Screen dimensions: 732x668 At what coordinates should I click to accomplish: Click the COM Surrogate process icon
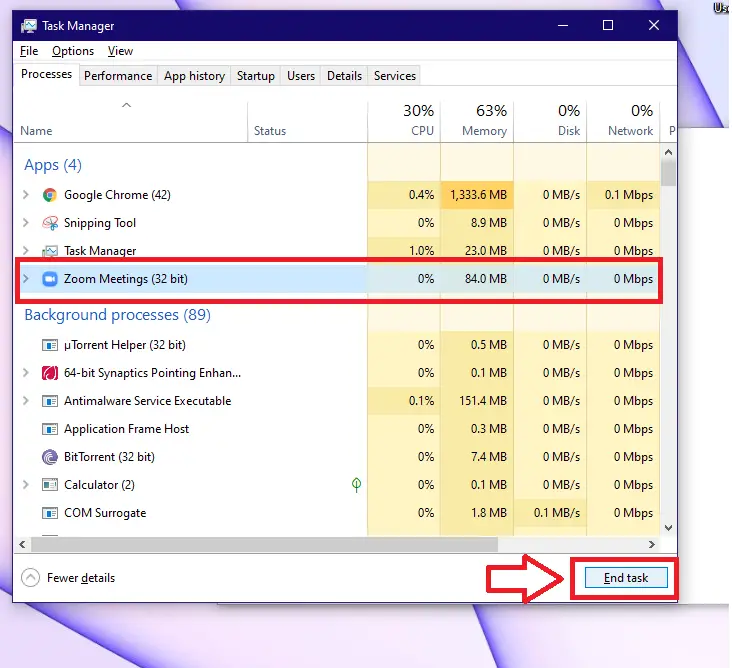[49, 513]
